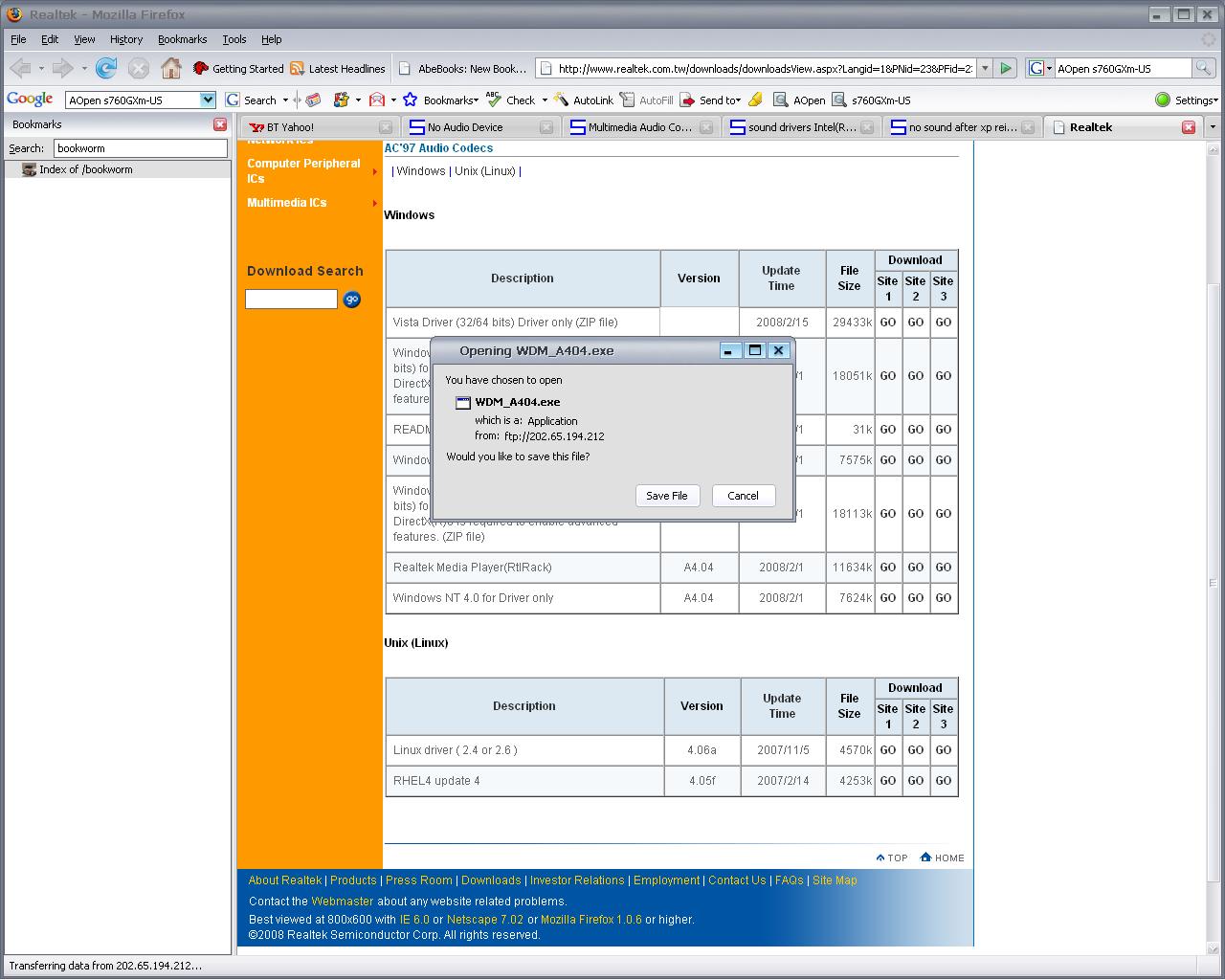Screen dimensions: 1225x980
Task: Switch to No Audio Device tab
Action: pyautogui.click(x=480, y=127)
